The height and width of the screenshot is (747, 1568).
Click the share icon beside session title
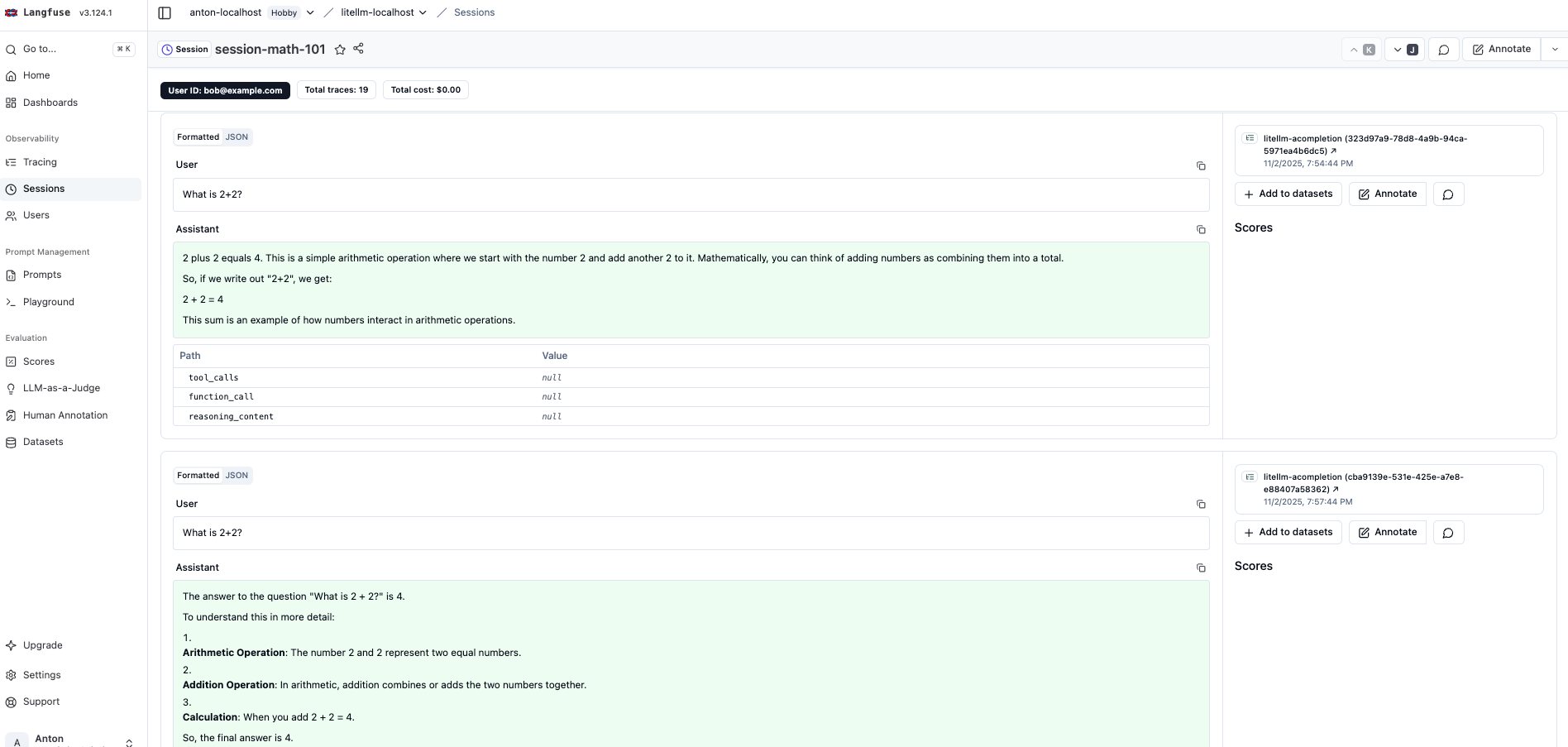(358, 49)
